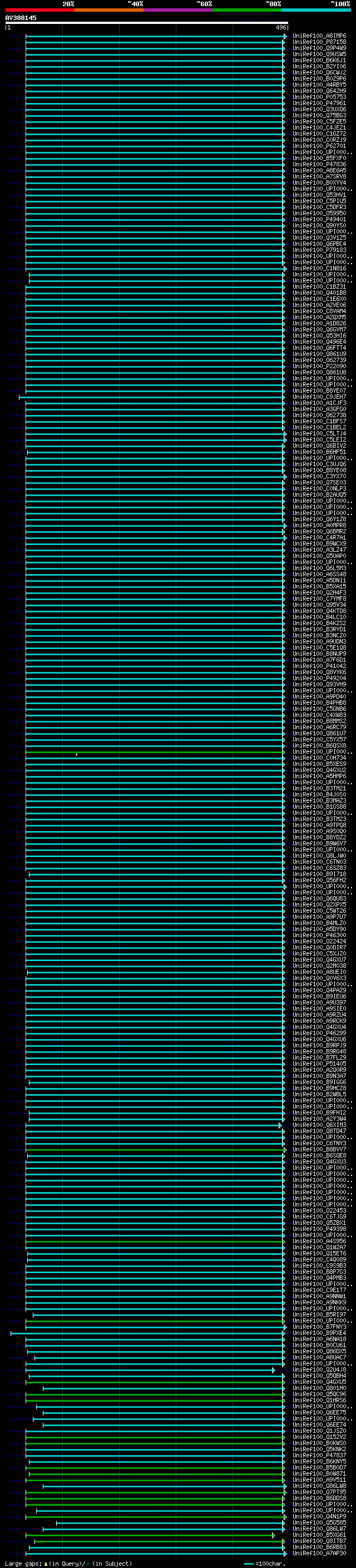Select the UniRef100_B5FXF0 label
Screen dimensions: 356x1568
[319, 159]
